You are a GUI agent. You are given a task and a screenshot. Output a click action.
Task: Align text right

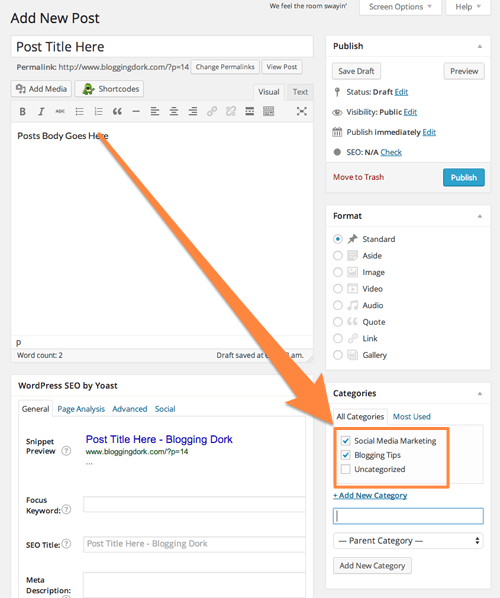pyautogui.click(x=193, y=111)
